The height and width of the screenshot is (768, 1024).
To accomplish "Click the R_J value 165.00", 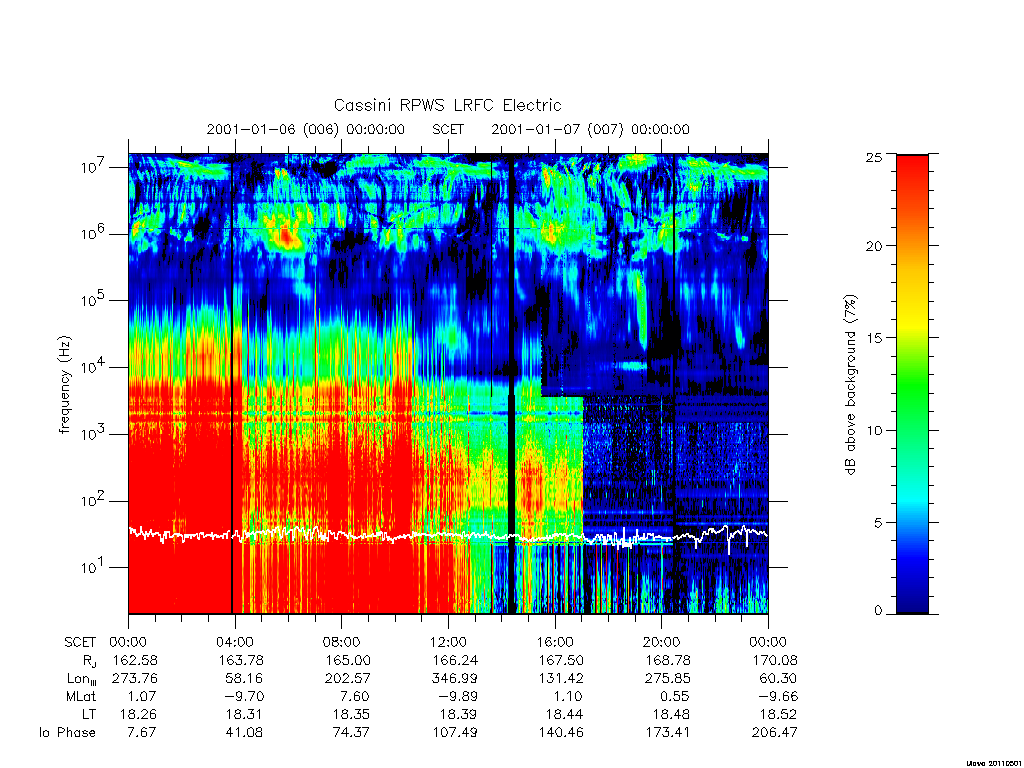I will tap(347, 660).
